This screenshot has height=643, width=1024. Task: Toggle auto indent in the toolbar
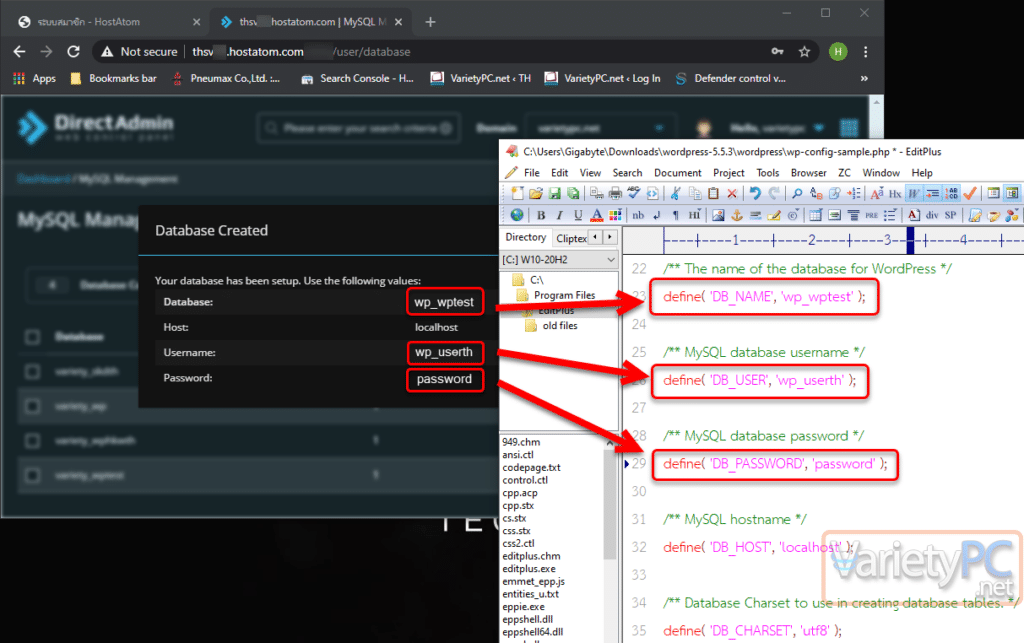(x=933, y=193)
